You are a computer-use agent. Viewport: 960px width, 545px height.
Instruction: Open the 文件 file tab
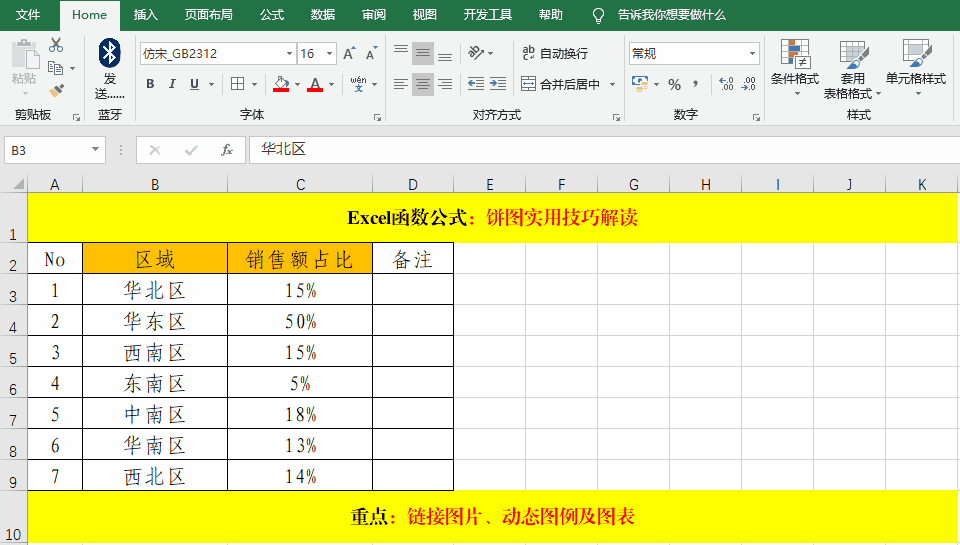pos(28,15)
